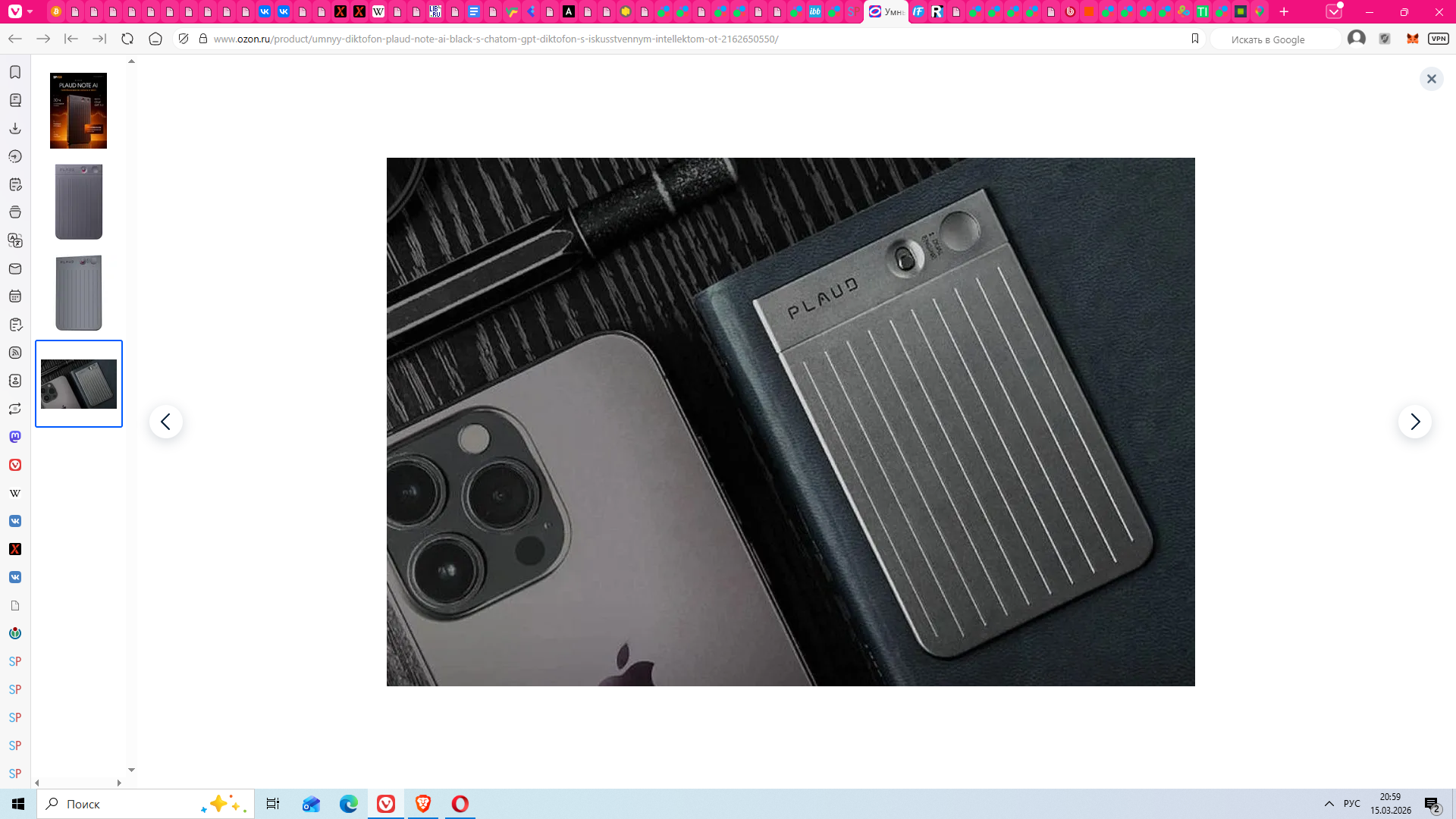
Task: Click the previous image arrow button
Action: click(166, 422)
